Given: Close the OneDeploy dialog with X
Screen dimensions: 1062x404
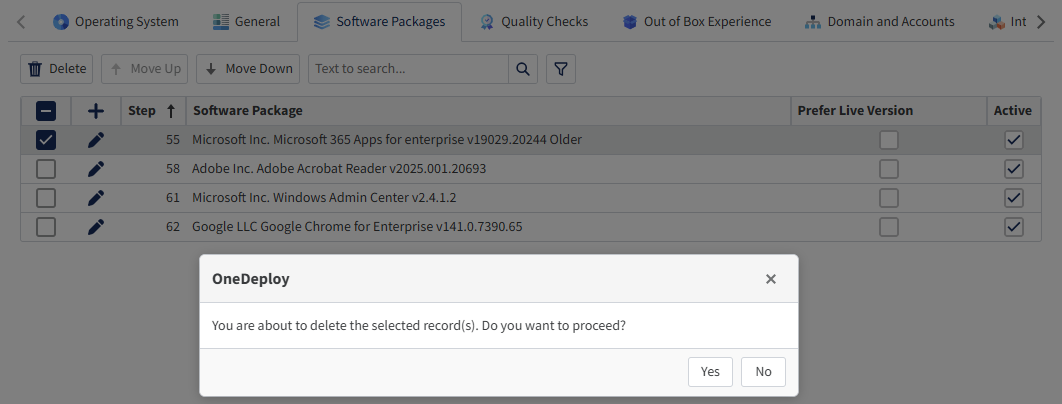Looking at the screenshot, I should pos(771,280).
